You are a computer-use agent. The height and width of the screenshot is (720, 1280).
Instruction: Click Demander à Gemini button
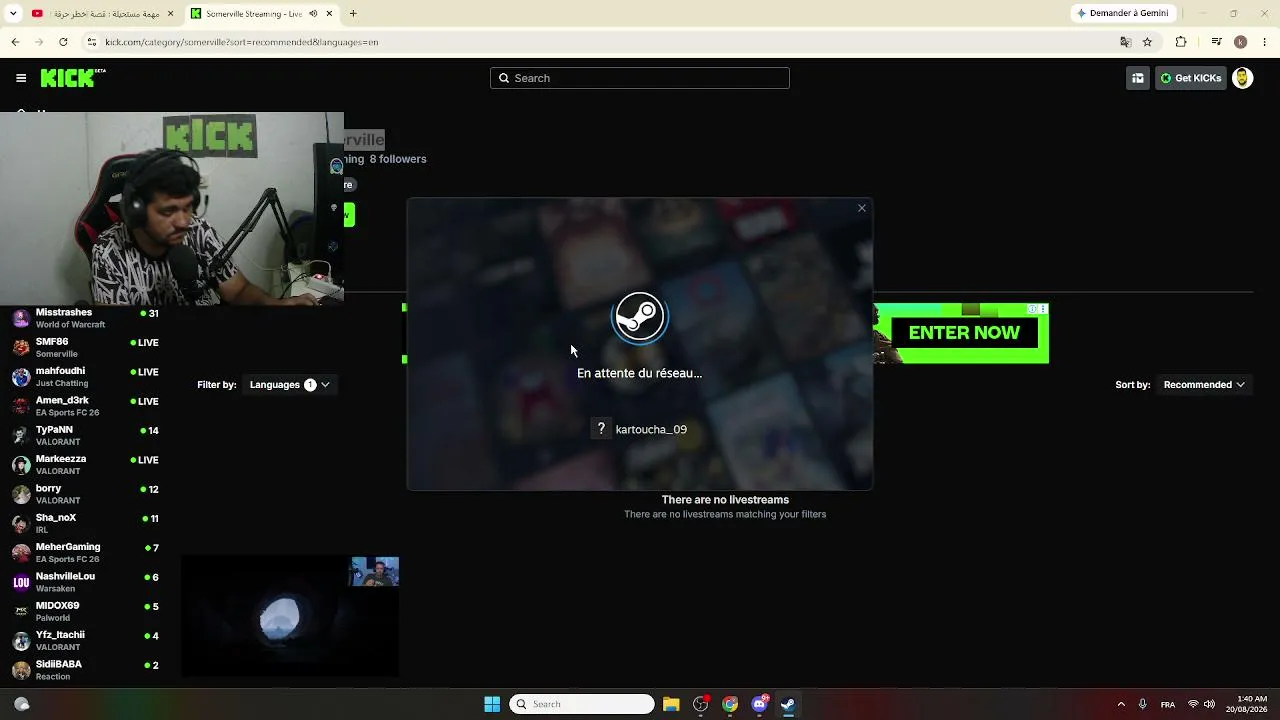[1122, 14]
